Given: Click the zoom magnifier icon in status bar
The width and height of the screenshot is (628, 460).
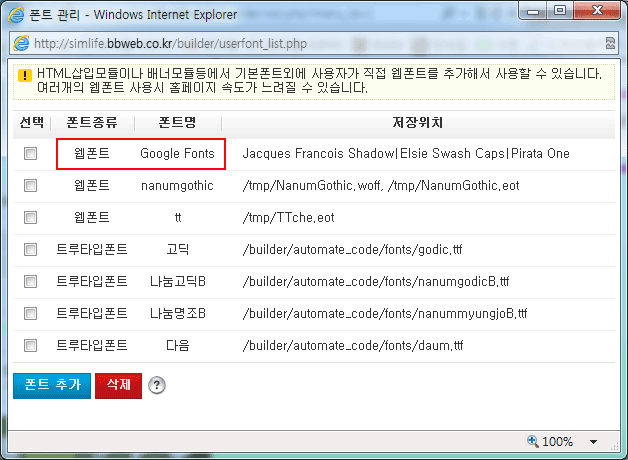Looking at the screenshot, I should (533, 441).
